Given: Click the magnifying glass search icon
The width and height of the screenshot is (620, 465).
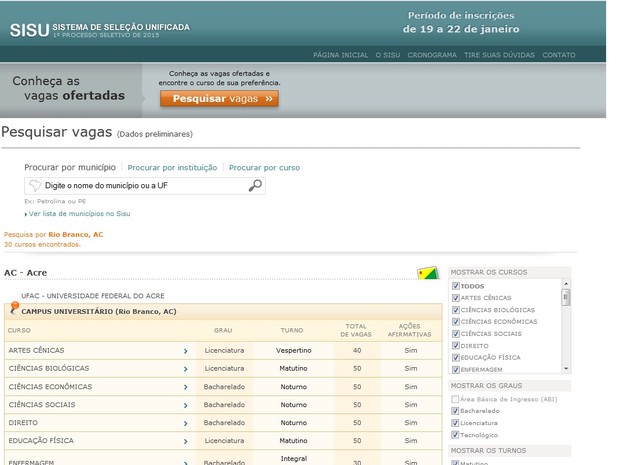Looking at the screenshot, I should pos(255,185).
